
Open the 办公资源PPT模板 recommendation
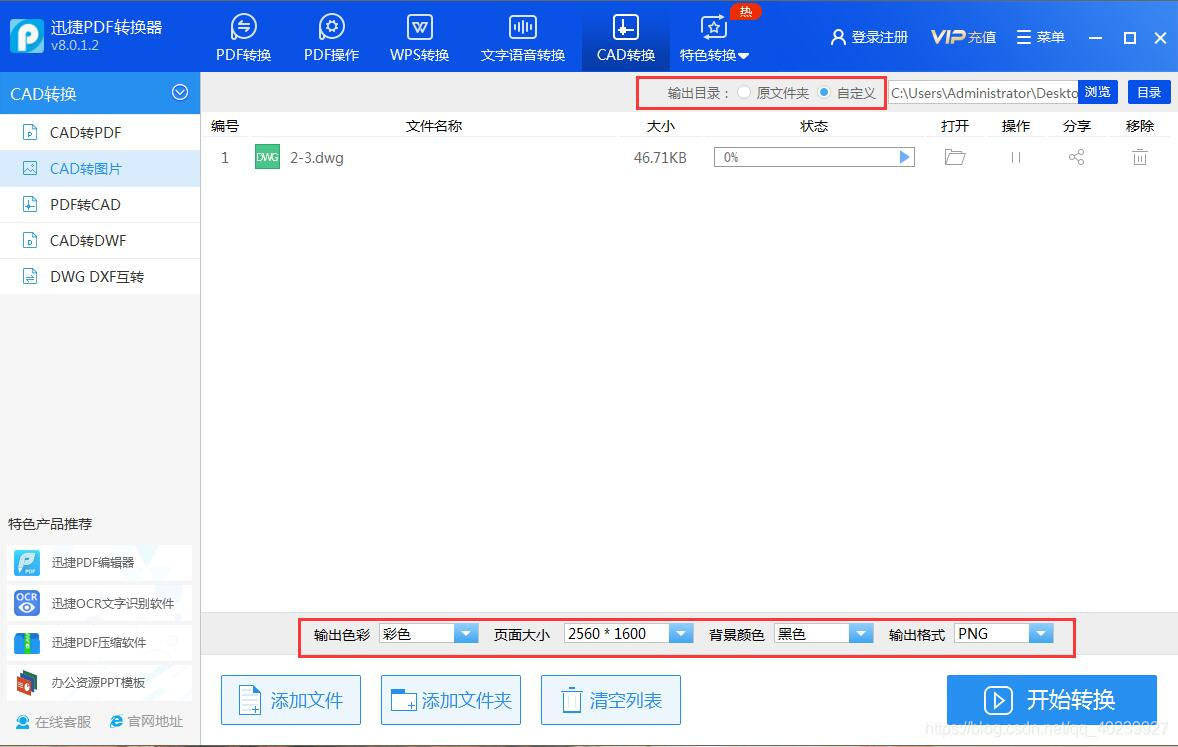99,682
